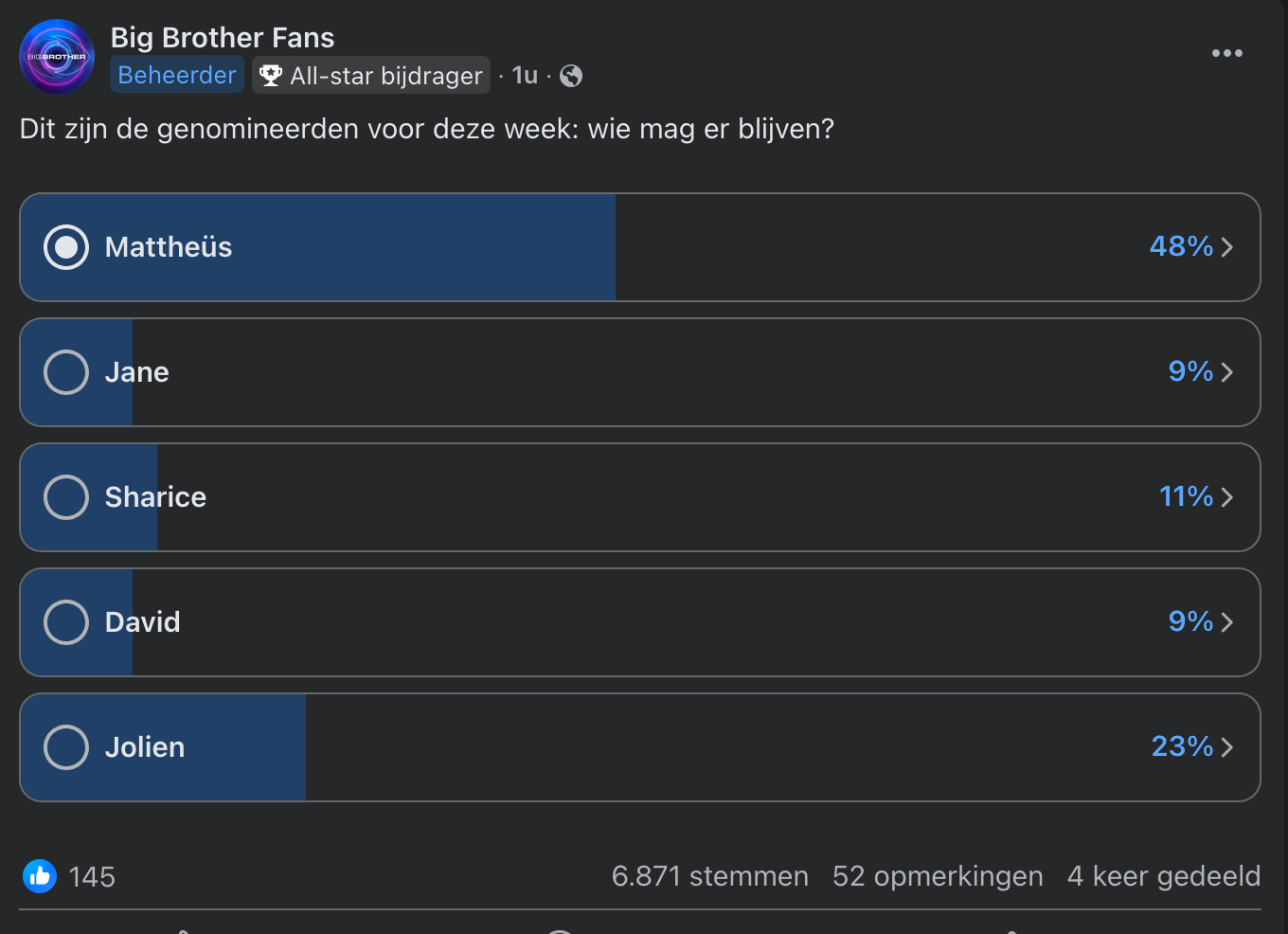The width and height of the screenshot is (1288, 934).
Task: Open voters chevron next to 11%
Action: pyautogui.click(x=1227, y=497)
